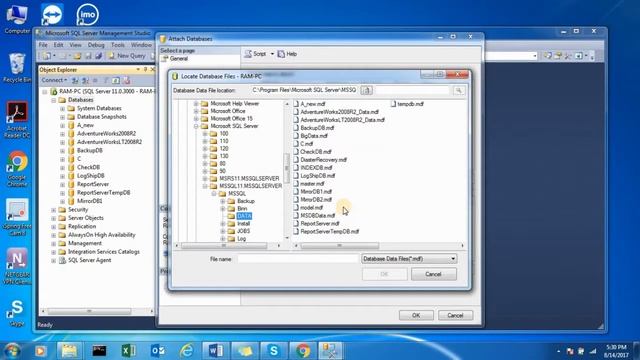
Task: Open TeamViewer desktop shortcut
Action: click(x=52, y=15)
